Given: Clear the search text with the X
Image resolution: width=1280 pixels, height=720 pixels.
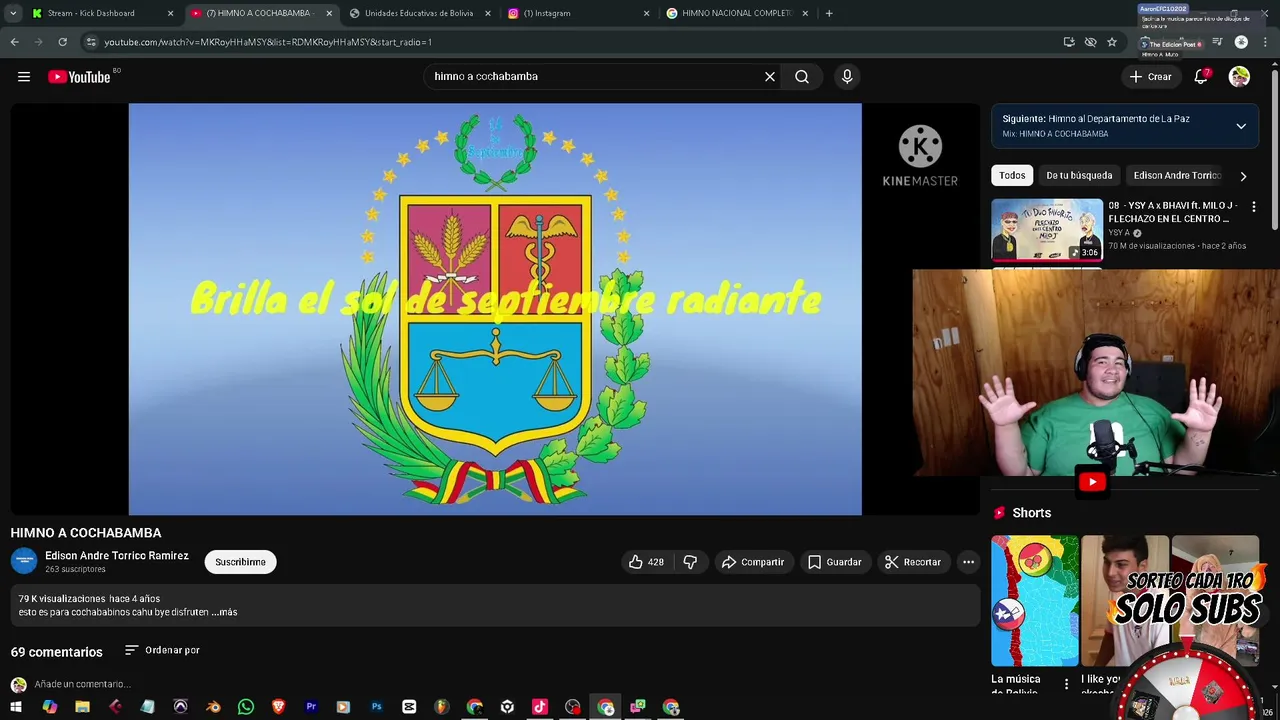Looking at the screenshot, I should tap(770, 77).
